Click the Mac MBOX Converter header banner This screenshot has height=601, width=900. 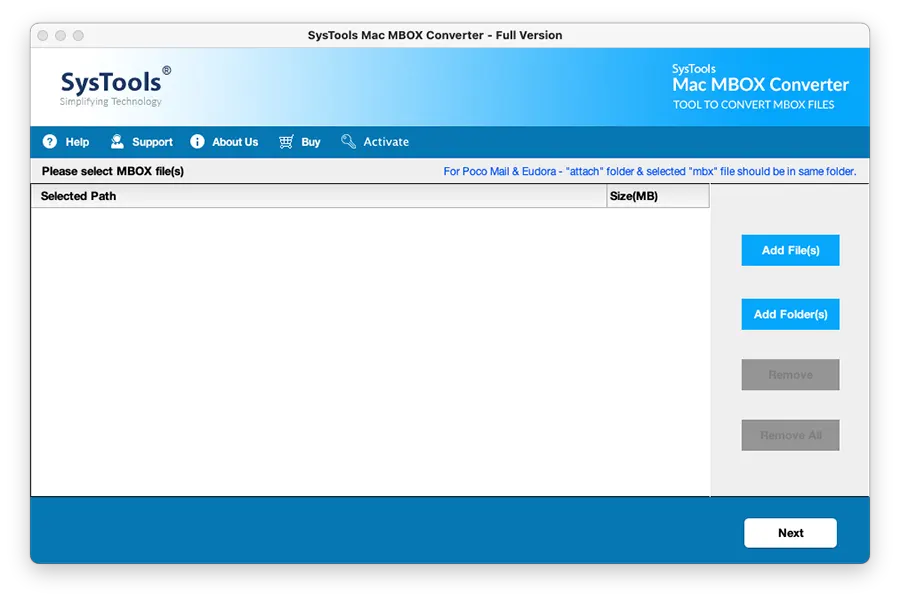click(760, 85)
